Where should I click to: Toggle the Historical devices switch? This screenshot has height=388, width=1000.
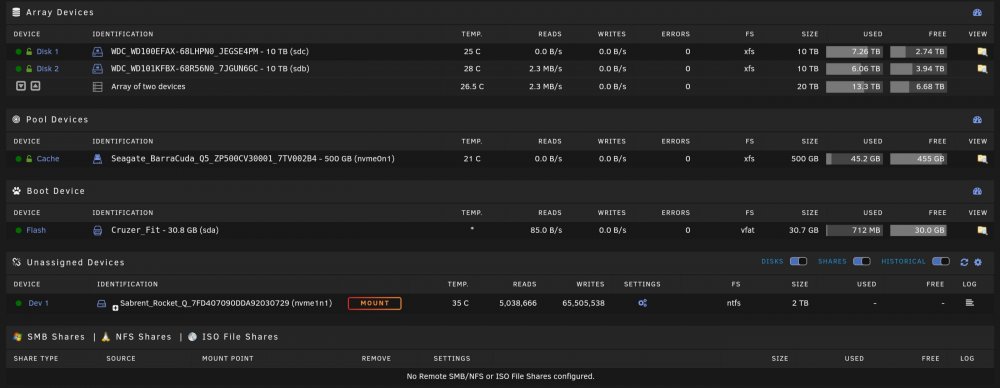point(941,262)
